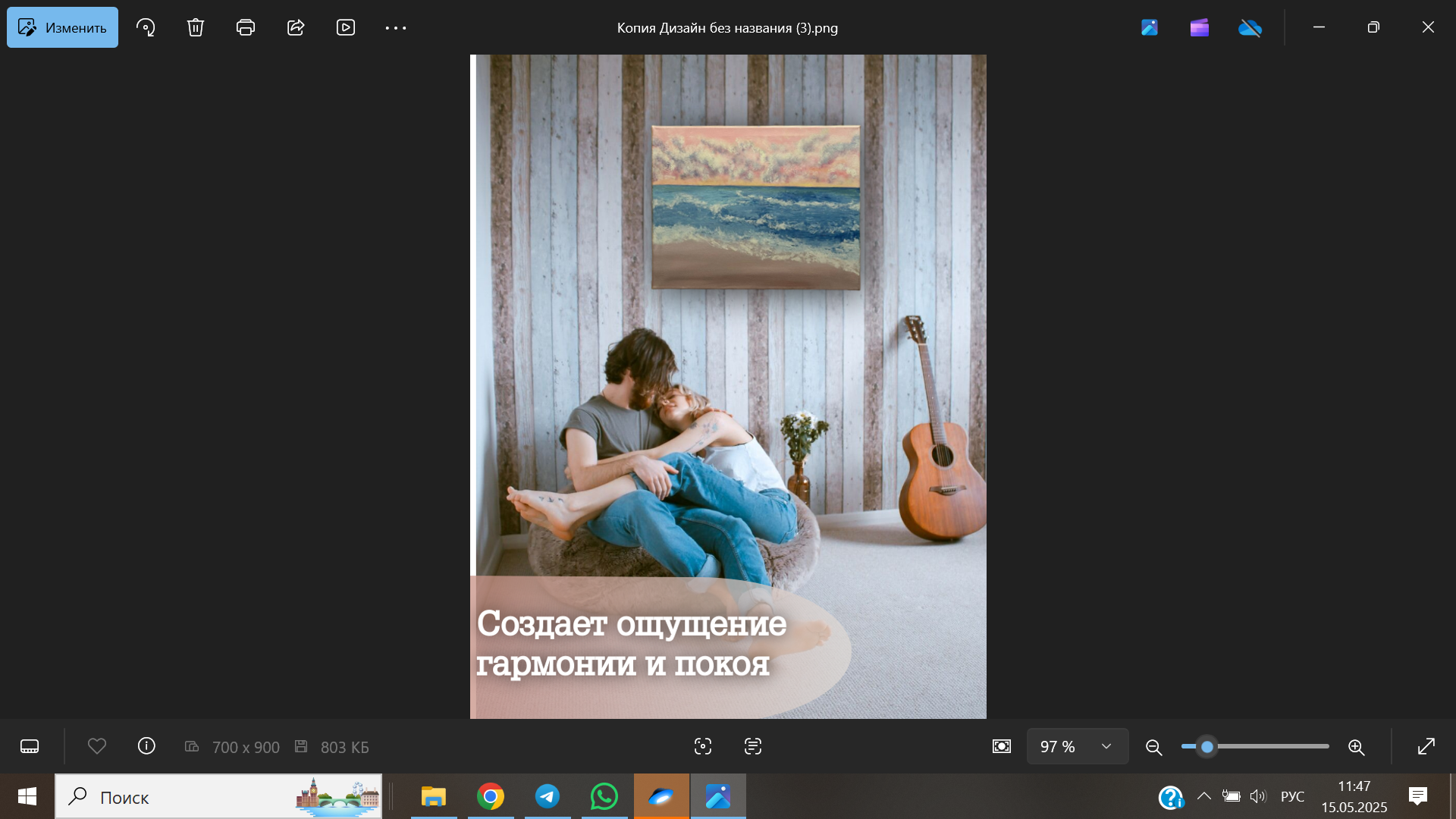Click the Изменить edit button
This screenshot has width=1456, height=819.
[62, 27]
